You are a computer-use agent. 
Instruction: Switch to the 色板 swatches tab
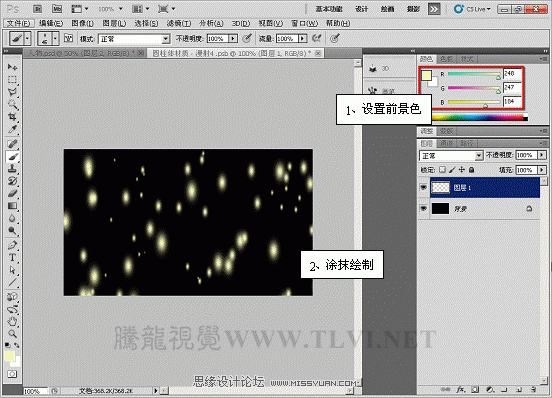pyautogui.click(x=446, y=59)
